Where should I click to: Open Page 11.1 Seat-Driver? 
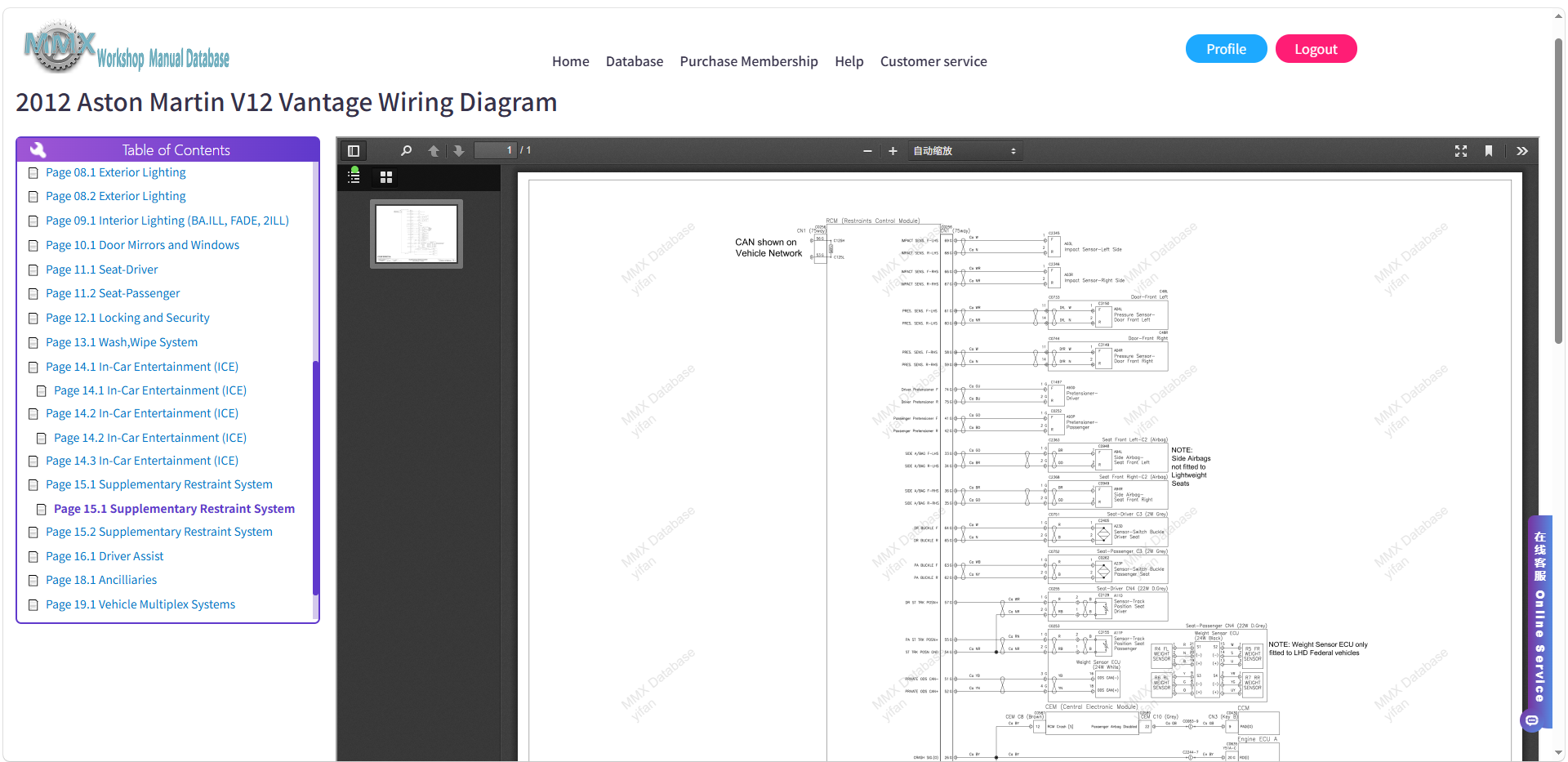[102, 270]
